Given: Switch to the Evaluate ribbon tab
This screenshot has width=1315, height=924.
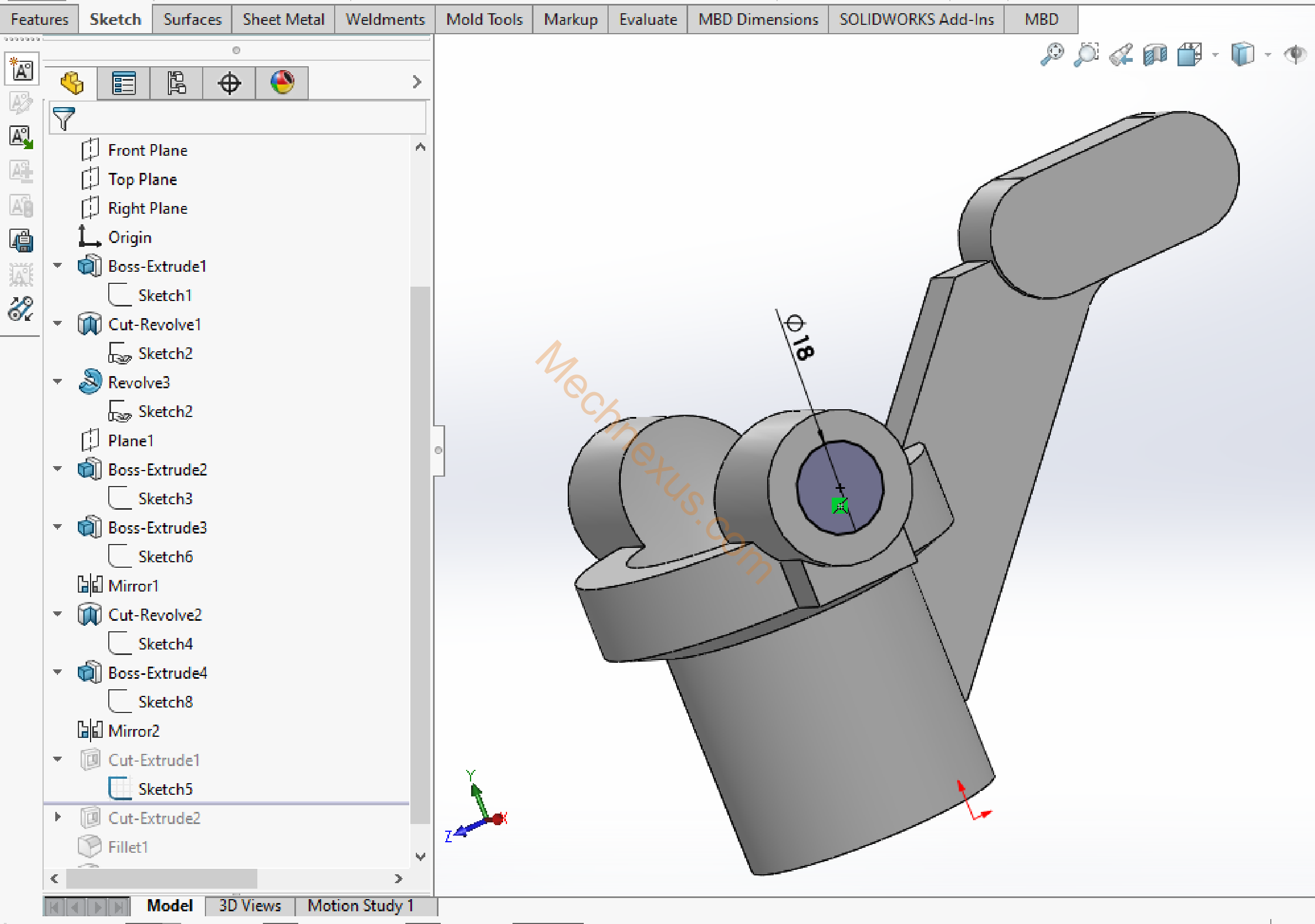Looking at the screenshot, I should 648,19.
